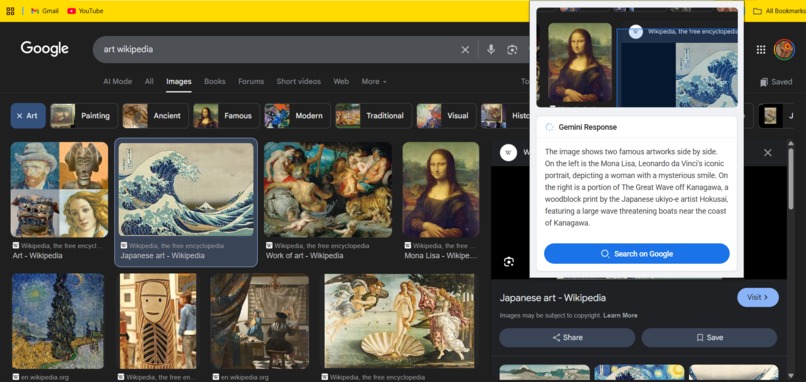The height and width of the screenshot is (382, 806).
Task: Open Saved images collection
Action: click(x=776, y=82)
